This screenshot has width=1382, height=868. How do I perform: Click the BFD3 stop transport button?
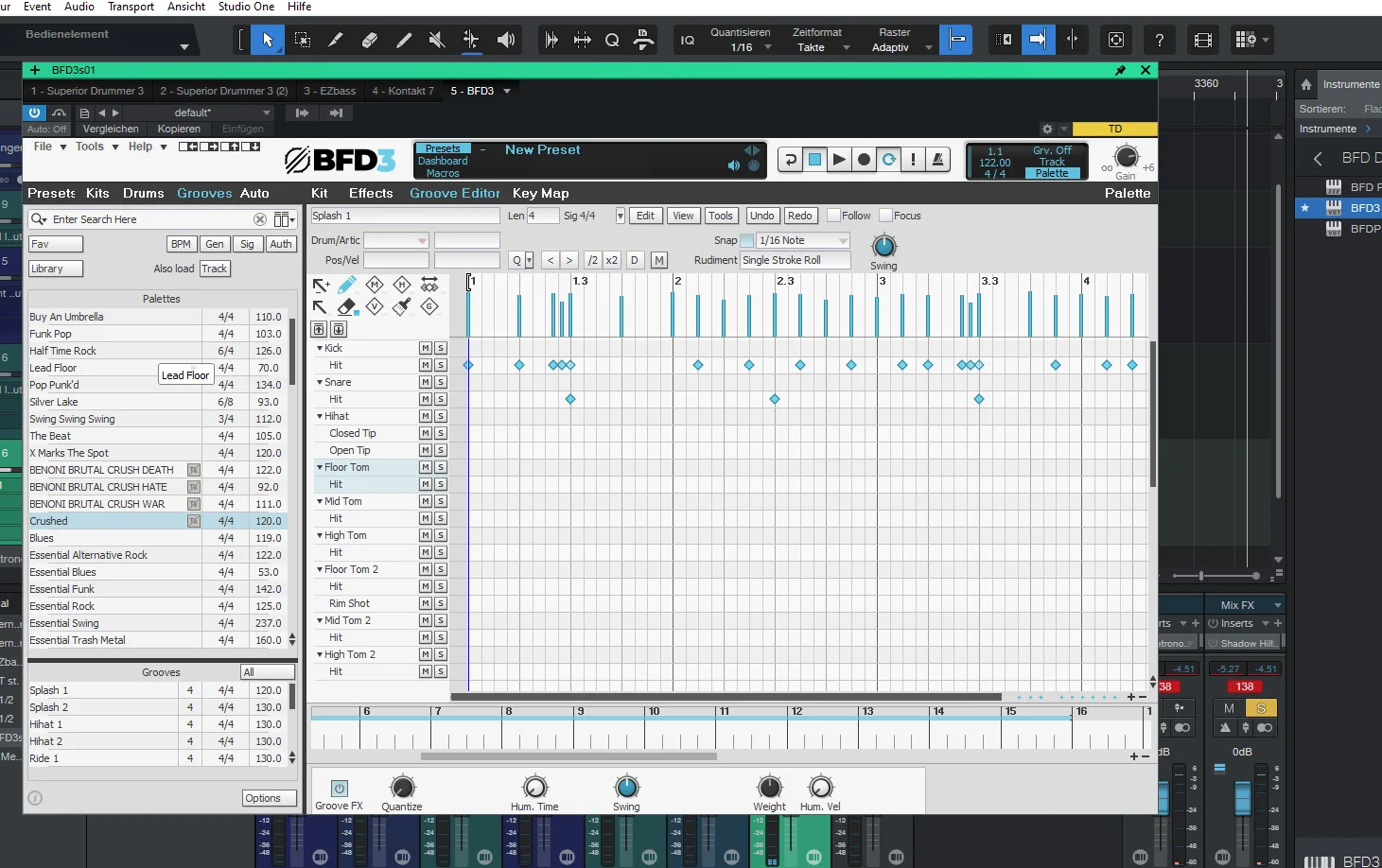pos(814,160)
